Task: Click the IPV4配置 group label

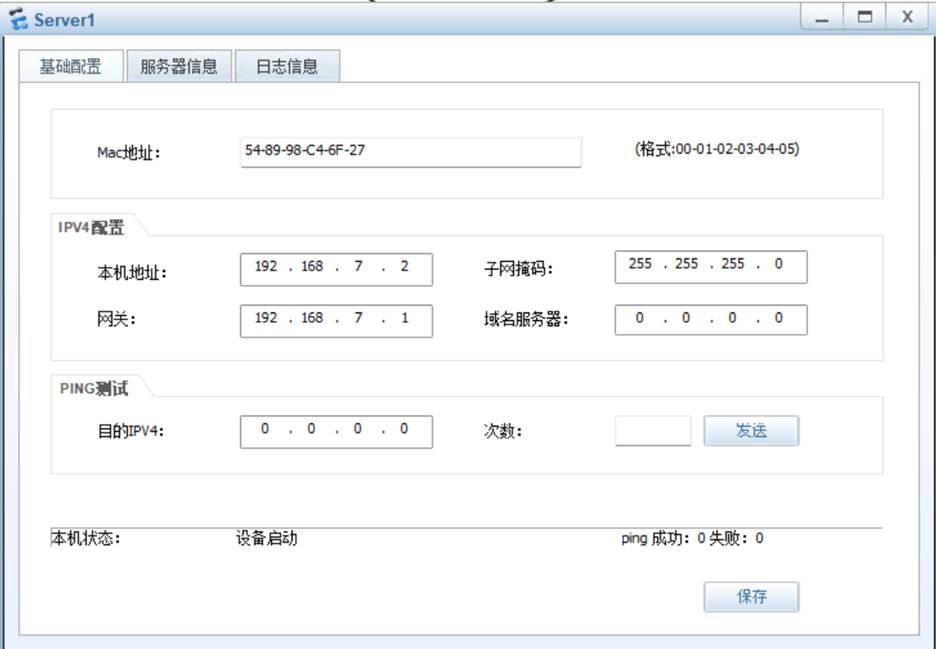Action: (x=91, y=227)
